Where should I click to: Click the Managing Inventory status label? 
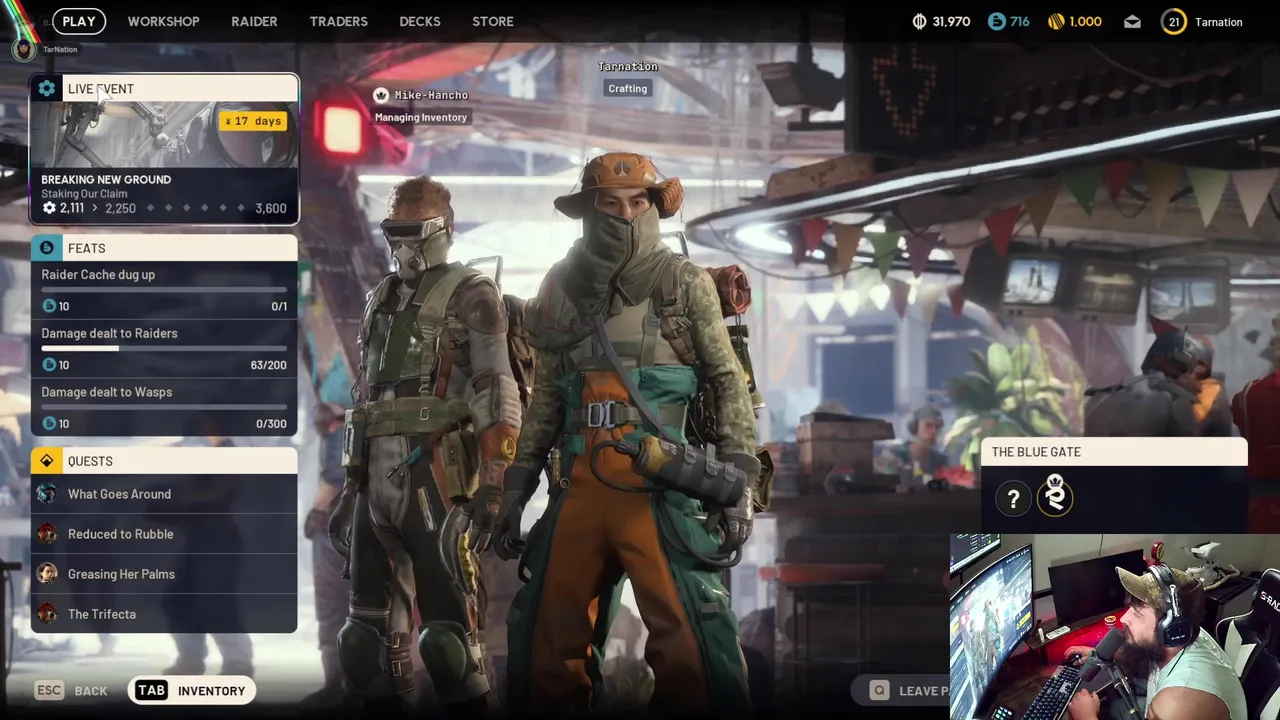420,117
